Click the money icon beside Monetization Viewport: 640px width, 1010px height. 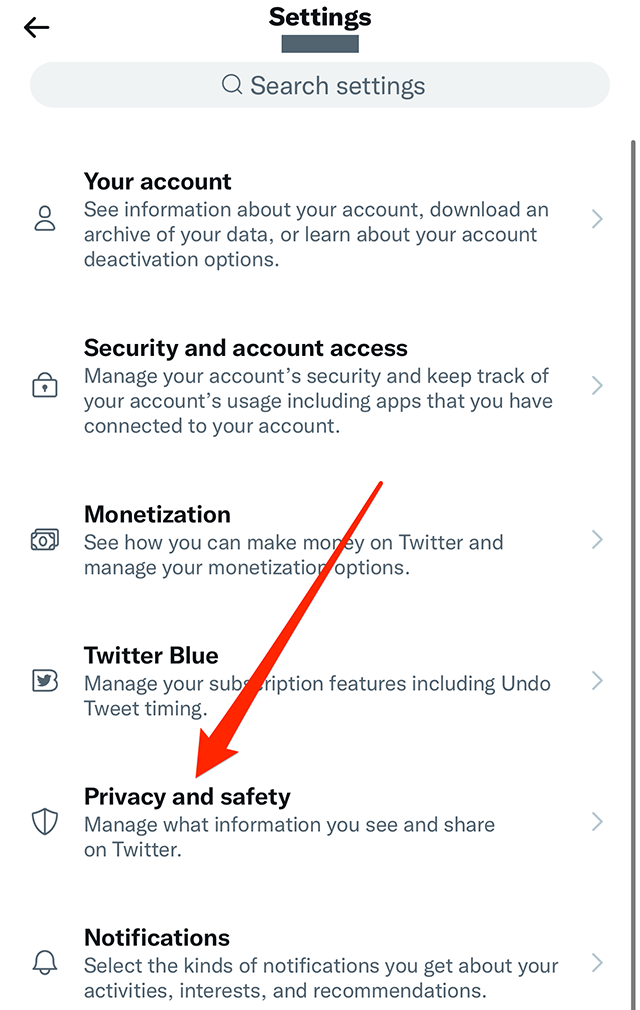click(45, 540)
